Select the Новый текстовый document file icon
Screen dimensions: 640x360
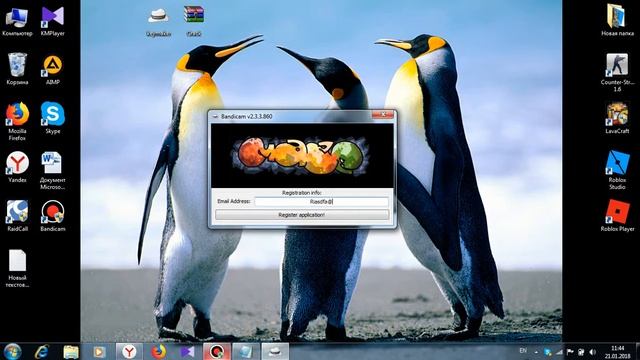coord(17,268)
